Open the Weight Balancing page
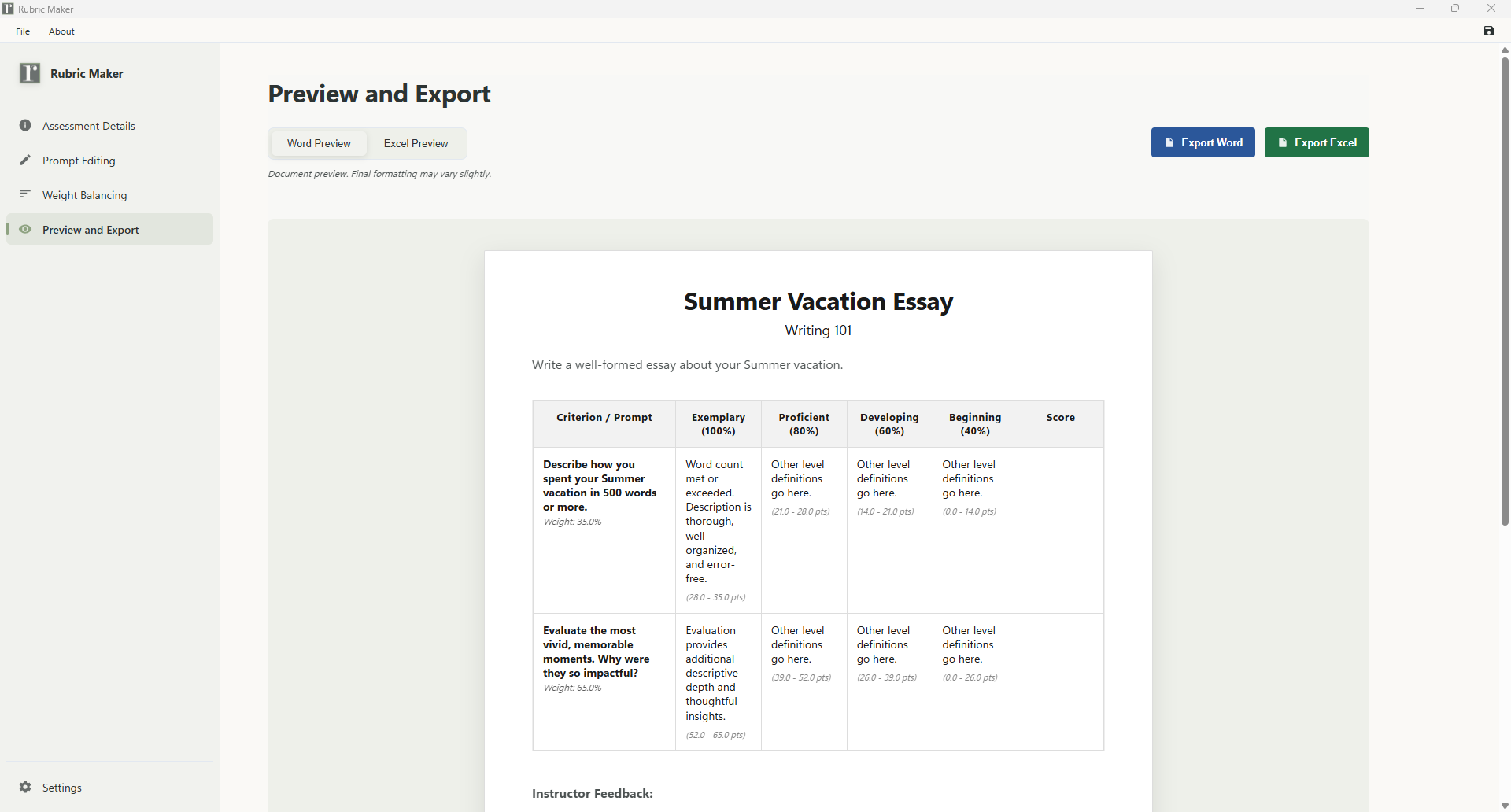Screen dimensions: 1511x812 (110, 195)
